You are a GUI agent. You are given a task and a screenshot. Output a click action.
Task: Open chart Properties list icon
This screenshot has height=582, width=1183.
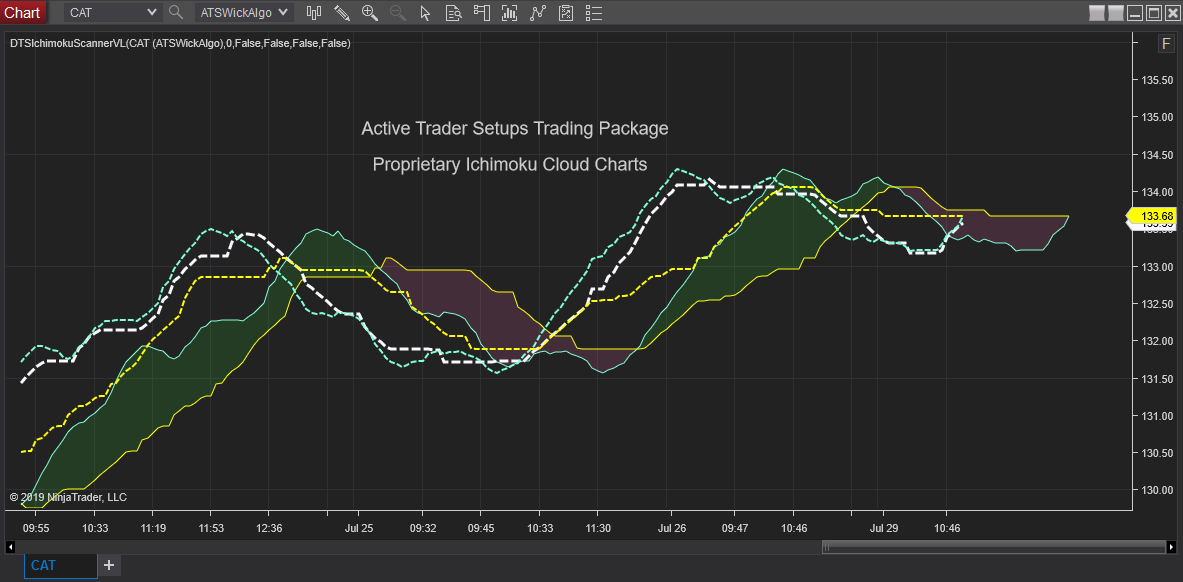pyautogui.click(x=594, y=12)
